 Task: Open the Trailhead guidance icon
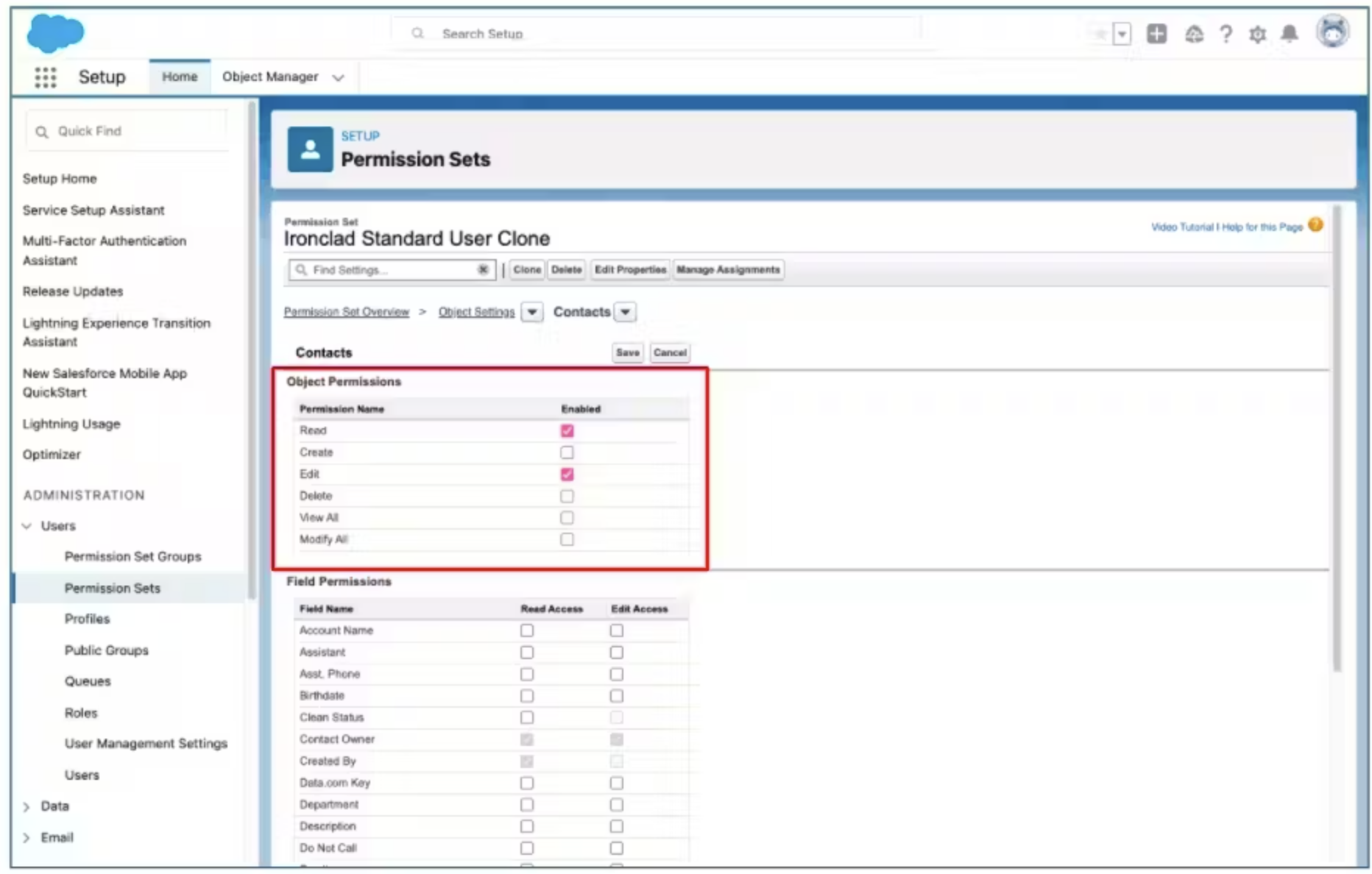point(1194,34)
